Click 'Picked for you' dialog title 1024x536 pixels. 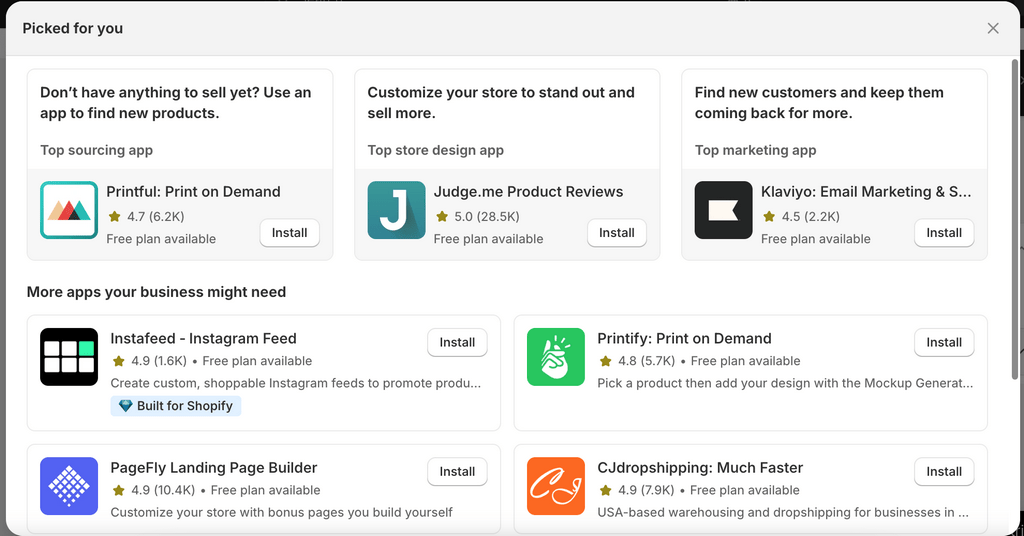click(x=72, y=29)
